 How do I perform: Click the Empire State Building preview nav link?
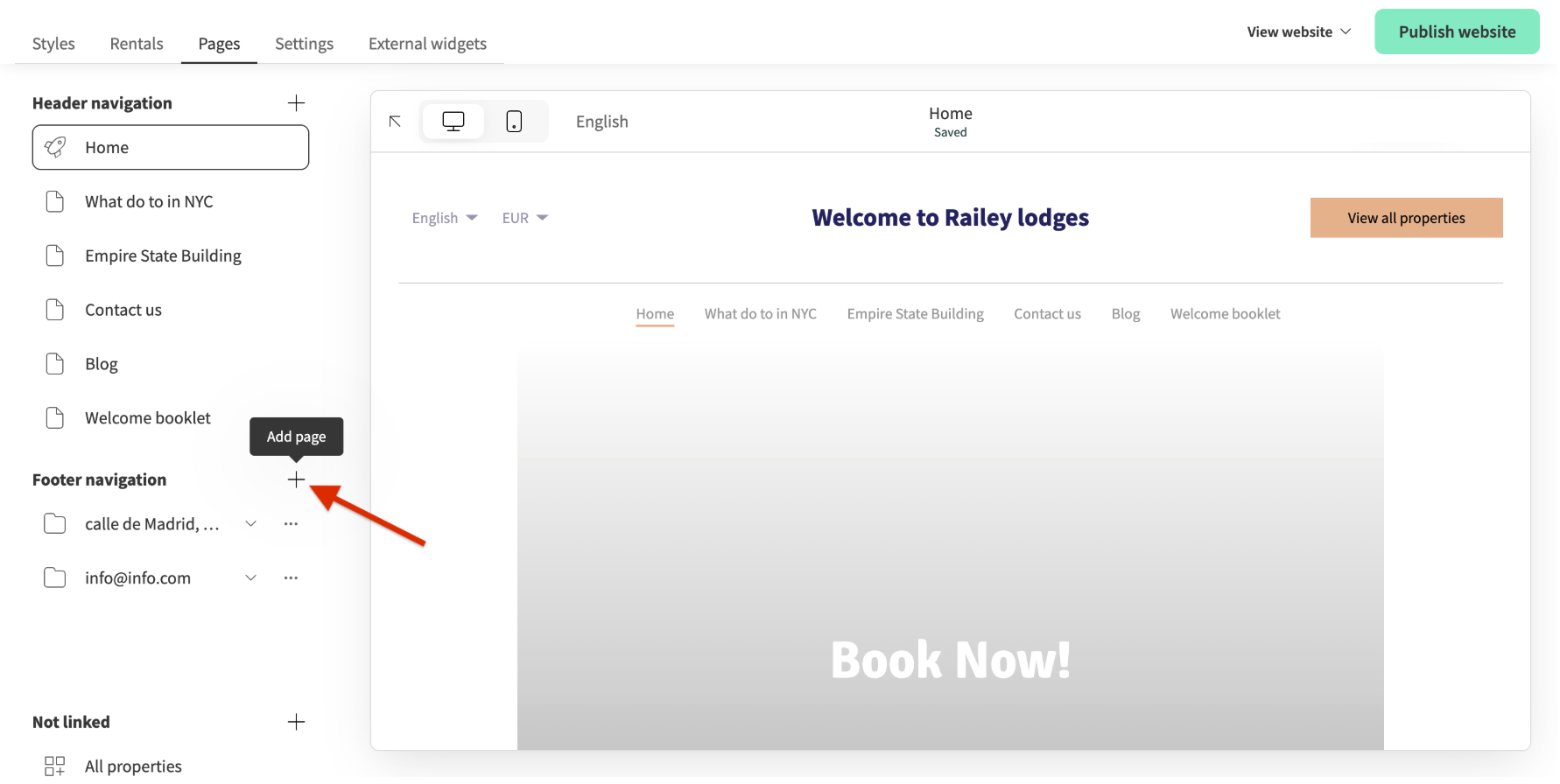[915, 314]
